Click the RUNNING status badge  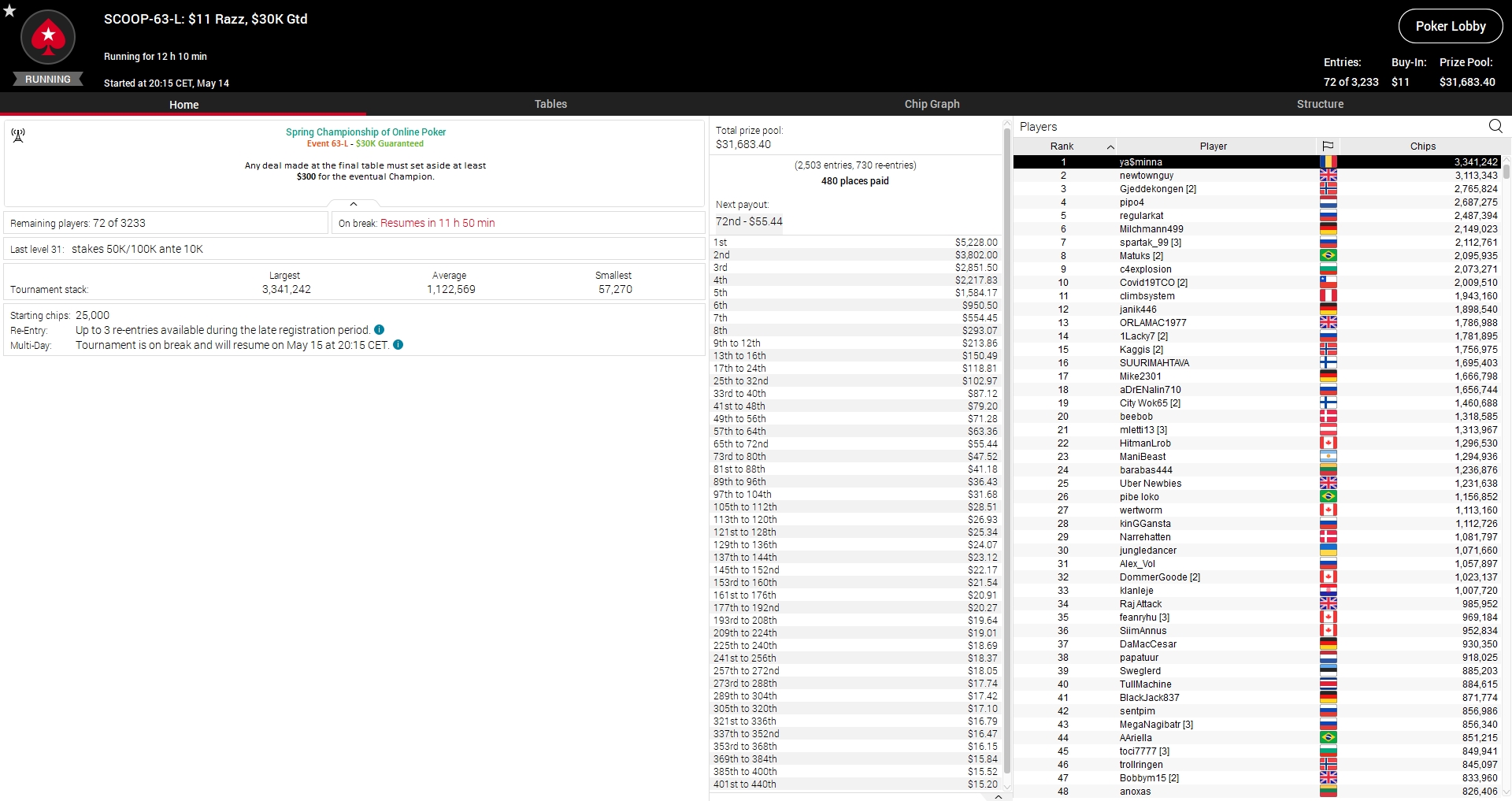(48, 79)
